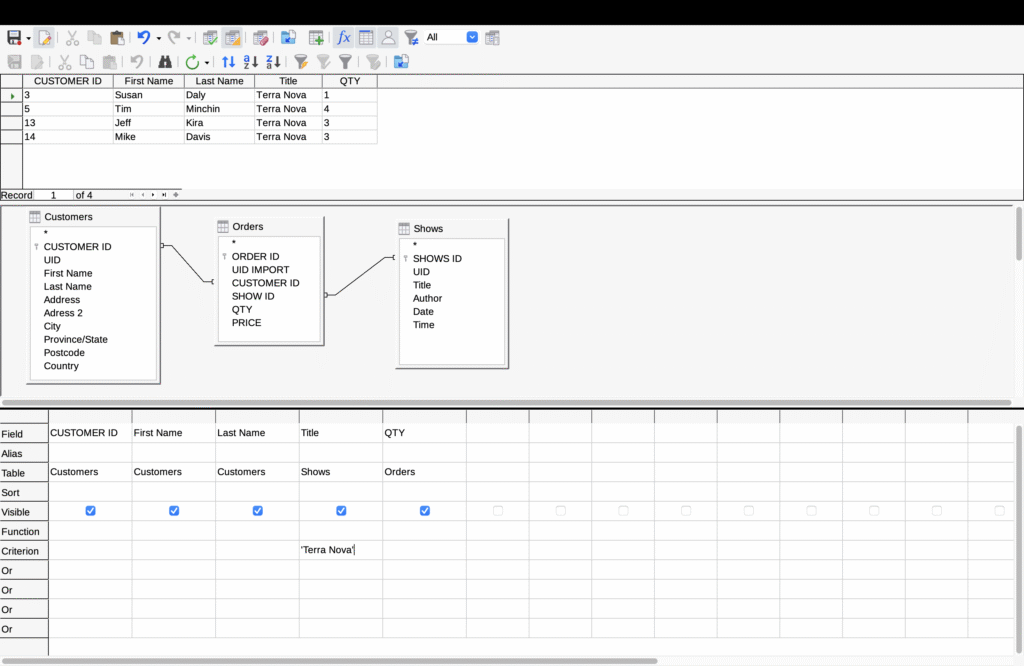Click the Run Query toolbar icon
The height and width of the screenshot is (666, 1024).
point(210,38)
